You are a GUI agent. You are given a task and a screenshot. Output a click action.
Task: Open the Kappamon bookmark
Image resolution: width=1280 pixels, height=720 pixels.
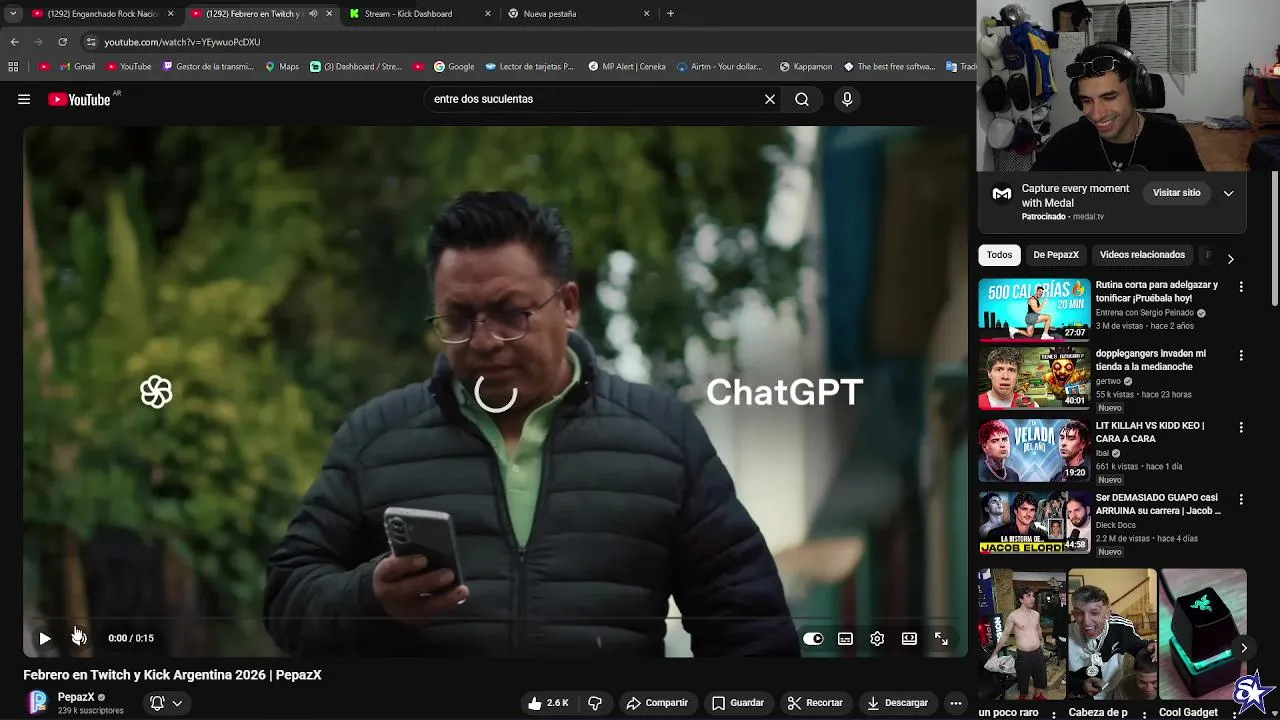pos(805,67)
